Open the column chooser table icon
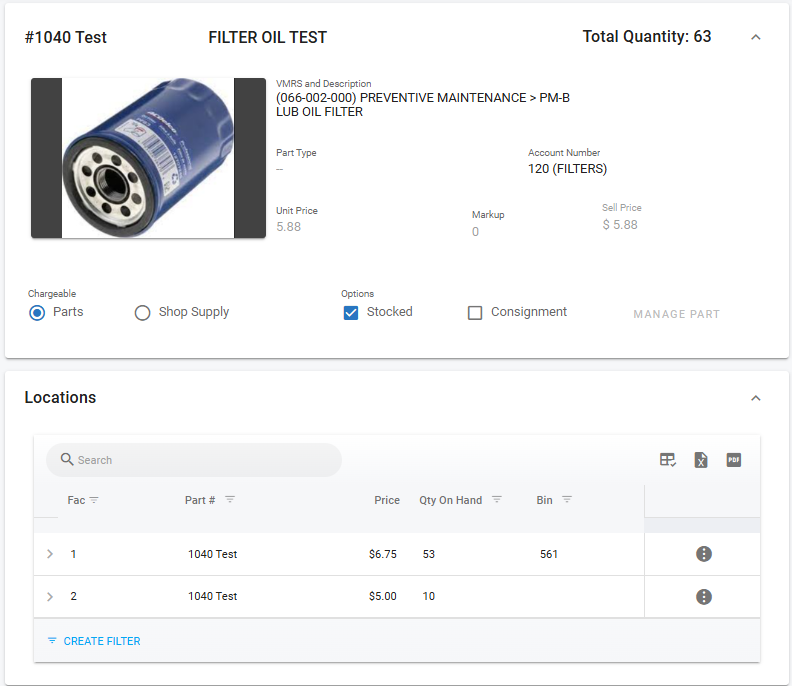Image resolution: width=792 pixels, height=686 pixels. coord(668,460)
